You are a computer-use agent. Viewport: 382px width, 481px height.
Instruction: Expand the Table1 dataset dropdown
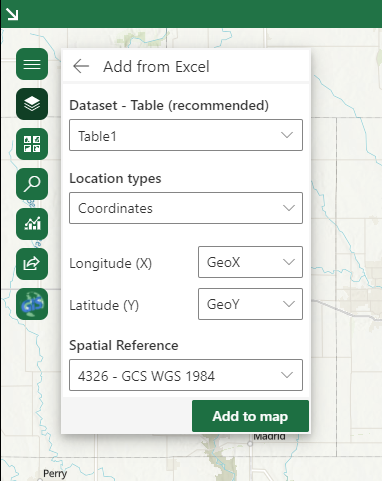pyautogui.click(x=186, y=135)
